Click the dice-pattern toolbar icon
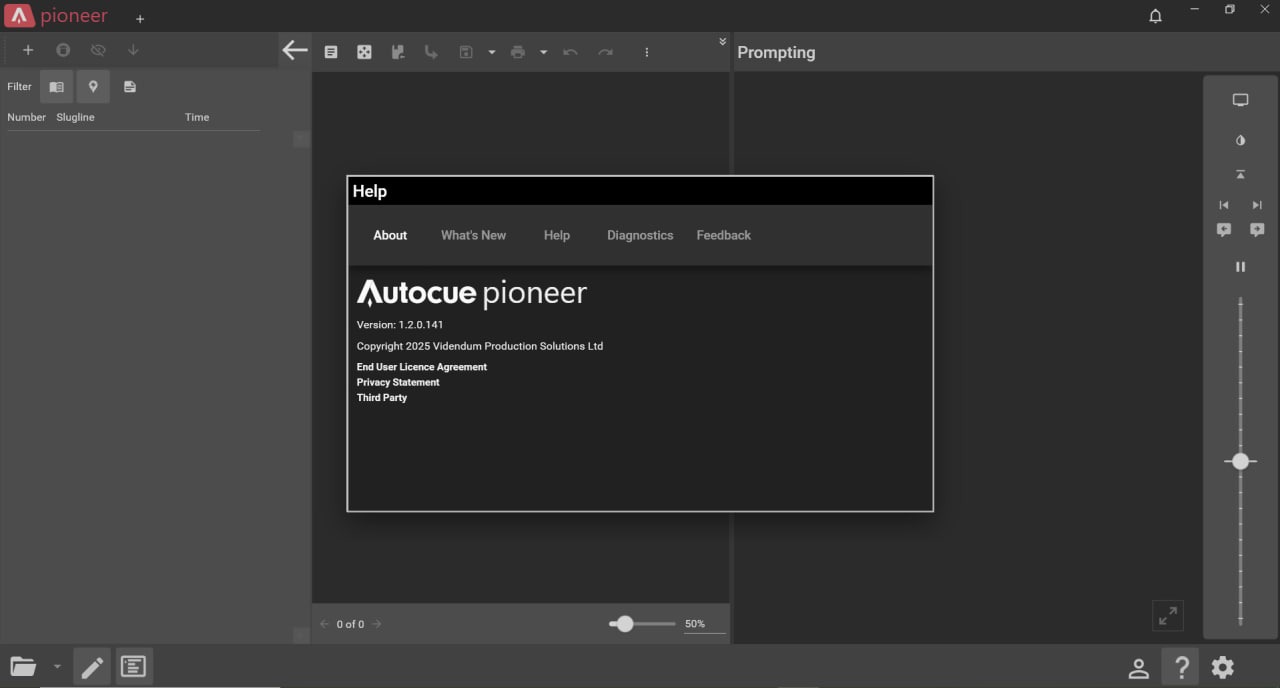 tap(364, 52)
